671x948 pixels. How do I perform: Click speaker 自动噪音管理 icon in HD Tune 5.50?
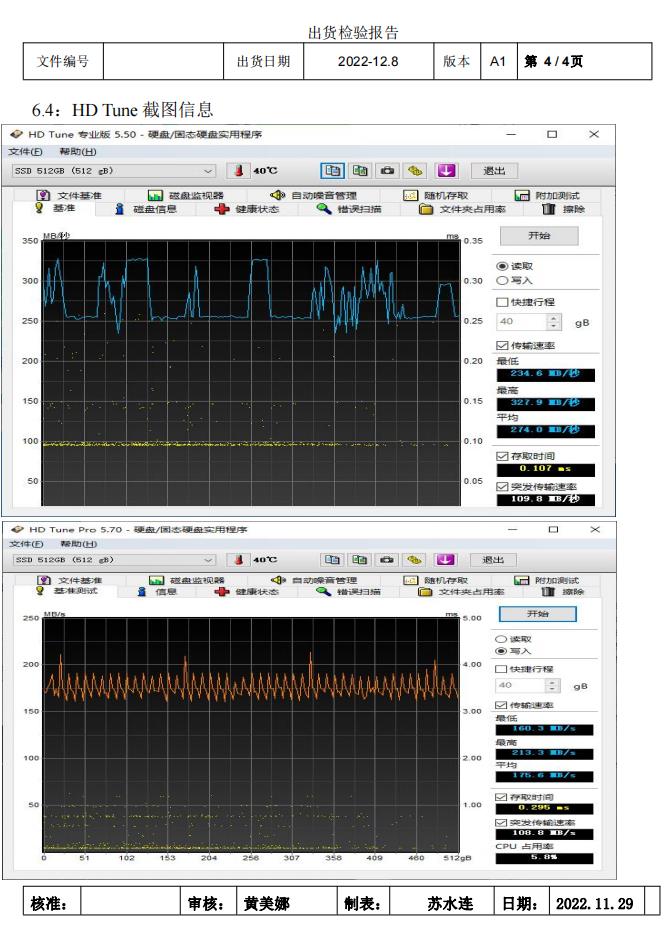(277, 195)
